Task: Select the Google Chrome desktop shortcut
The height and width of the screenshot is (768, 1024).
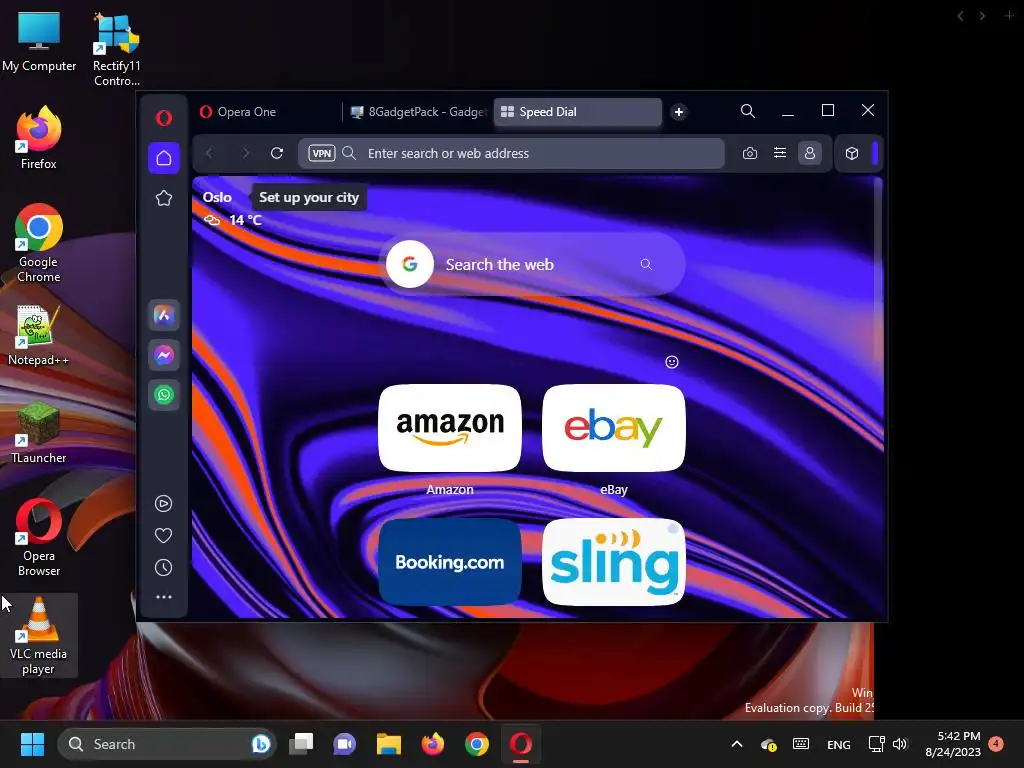Action: pyautogui.click(x=39, y=244)
